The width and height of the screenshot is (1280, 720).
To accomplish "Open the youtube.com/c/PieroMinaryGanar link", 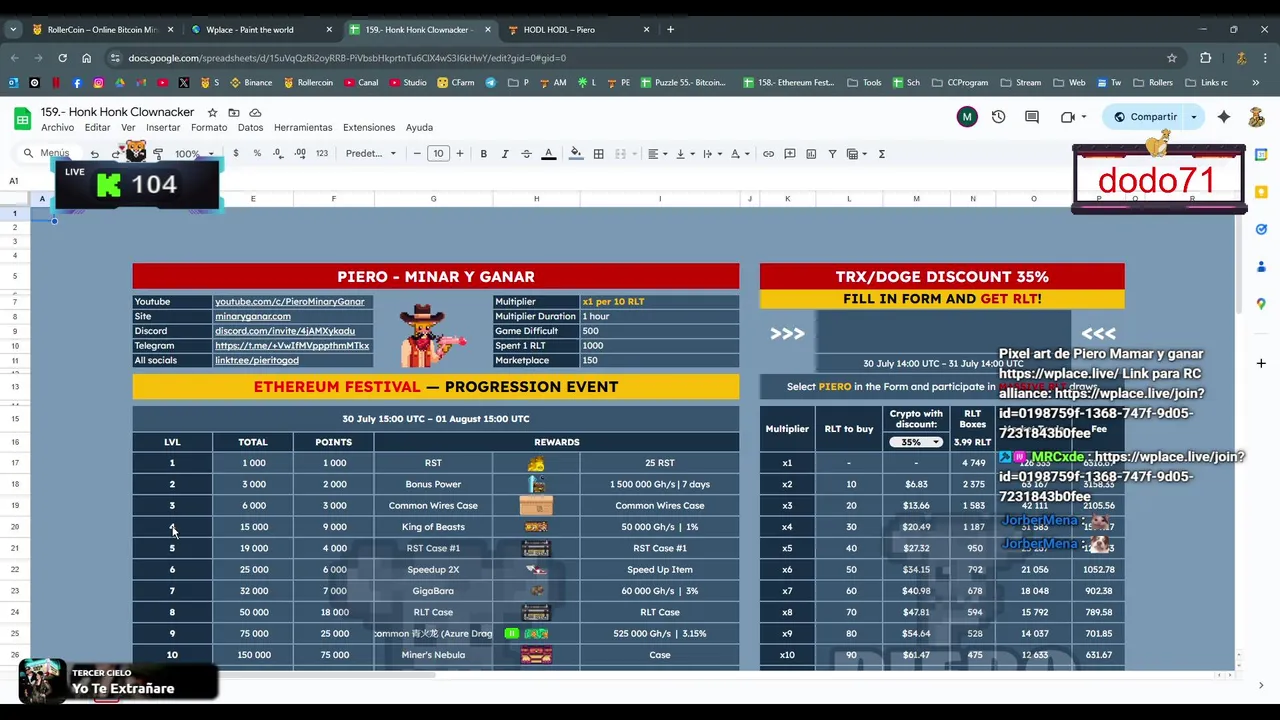I will point(290,302).
